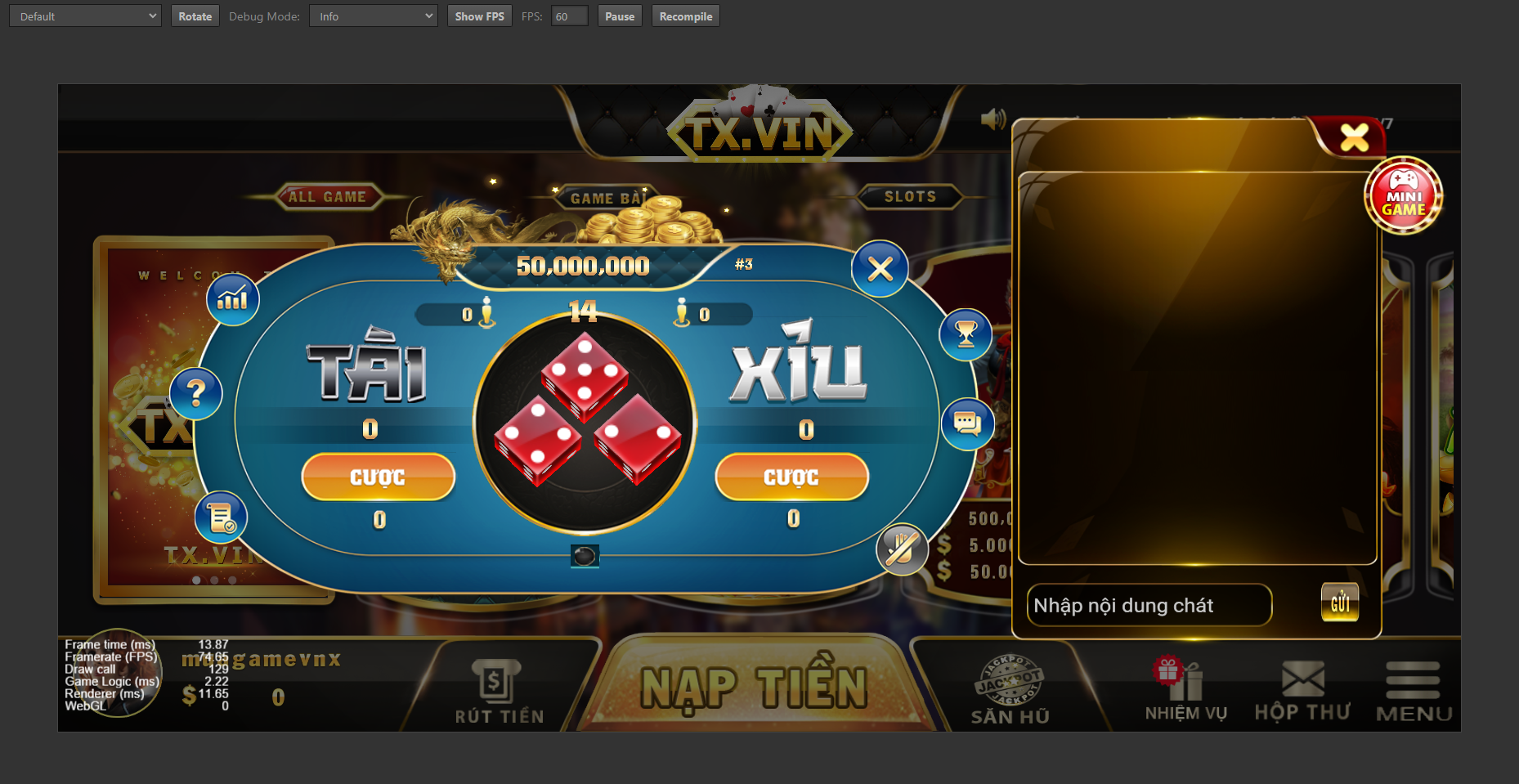Viewport: 1519px width, 784px height.
Task: Expand the Debug Mode Info dropdown
Action: [374, 16]
